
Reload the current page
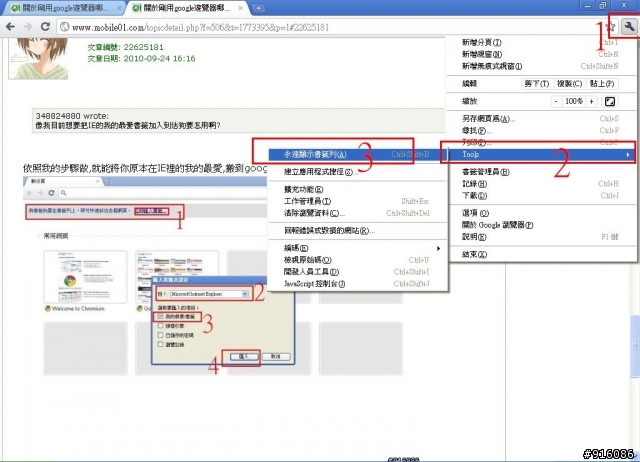(45, 27)
